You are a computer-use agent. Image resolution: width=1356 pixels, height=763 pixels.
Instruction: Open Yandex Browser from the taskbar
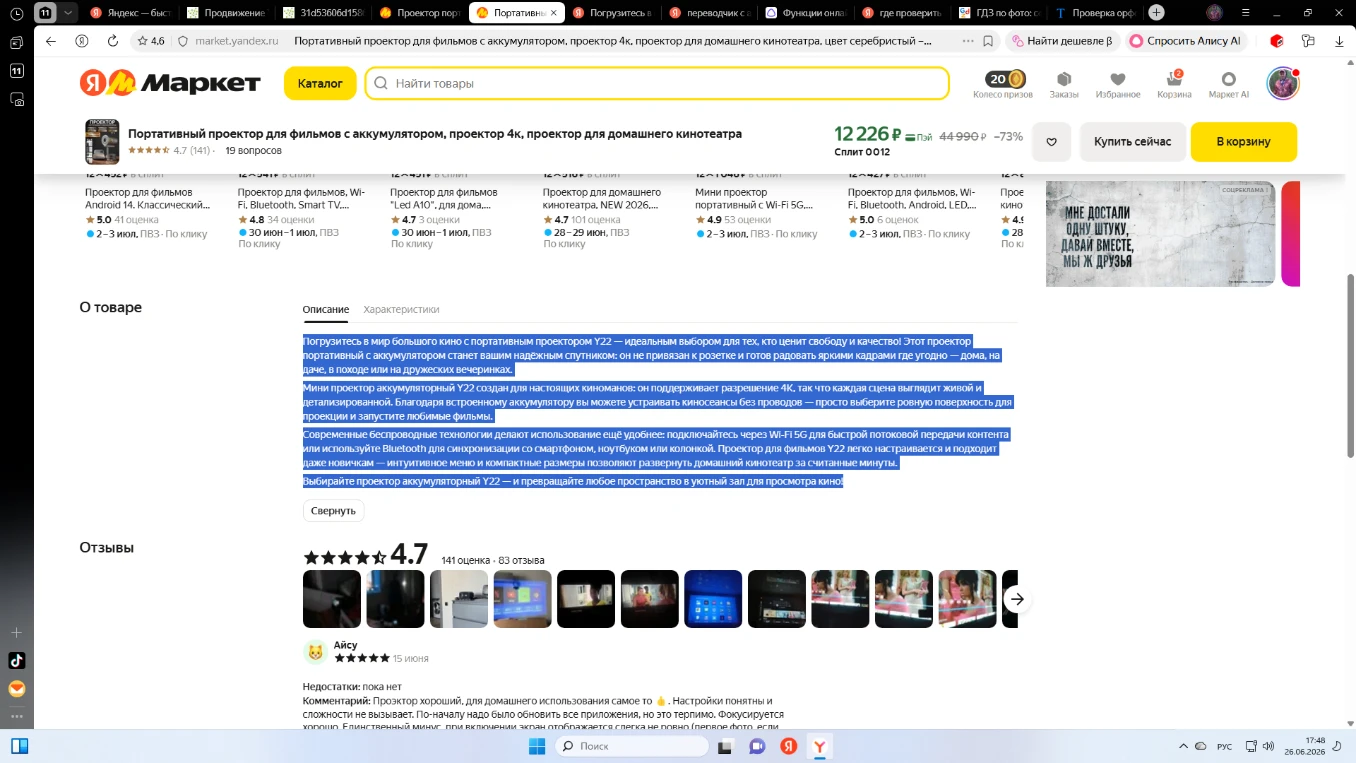[x=820, y=746]
